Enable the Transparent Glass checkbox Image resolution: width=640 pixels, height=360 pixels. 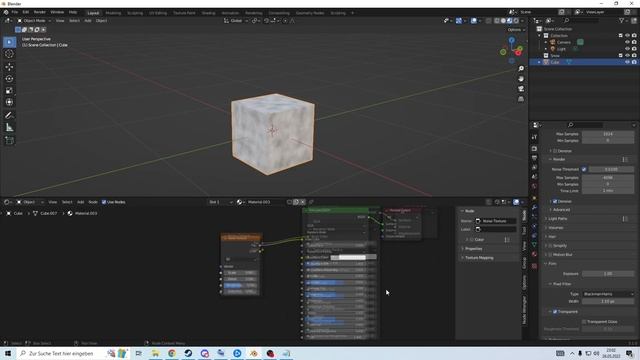[584, 322]
